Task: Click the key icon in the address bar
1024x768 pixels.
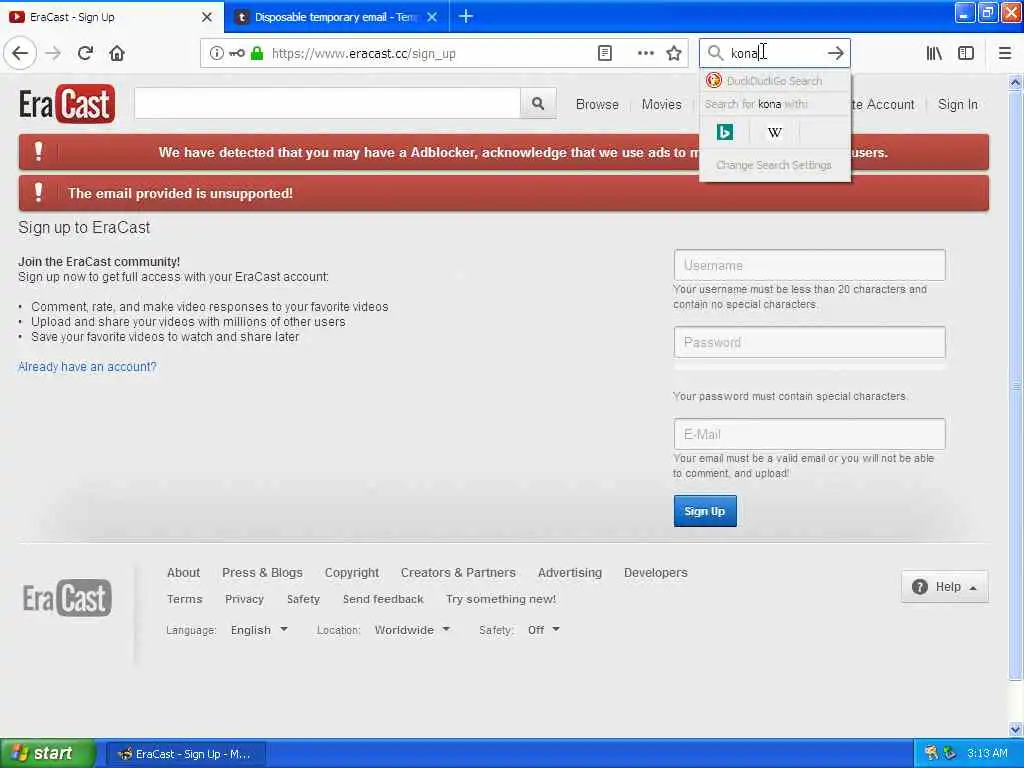Action: click(x=237, y=53)
